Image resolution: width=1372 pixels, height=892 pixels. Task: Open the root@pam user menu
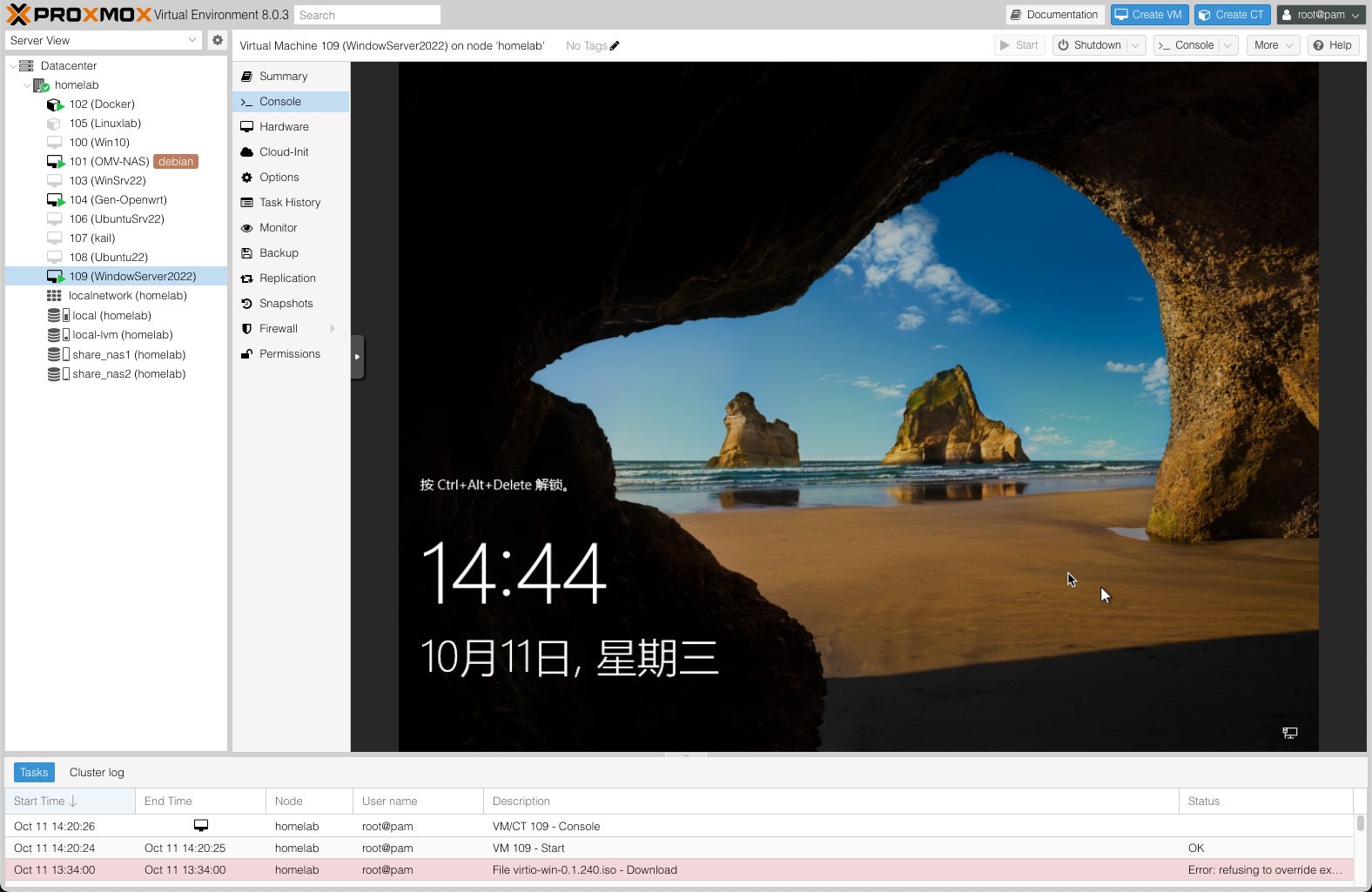[x=1321, y=15]
